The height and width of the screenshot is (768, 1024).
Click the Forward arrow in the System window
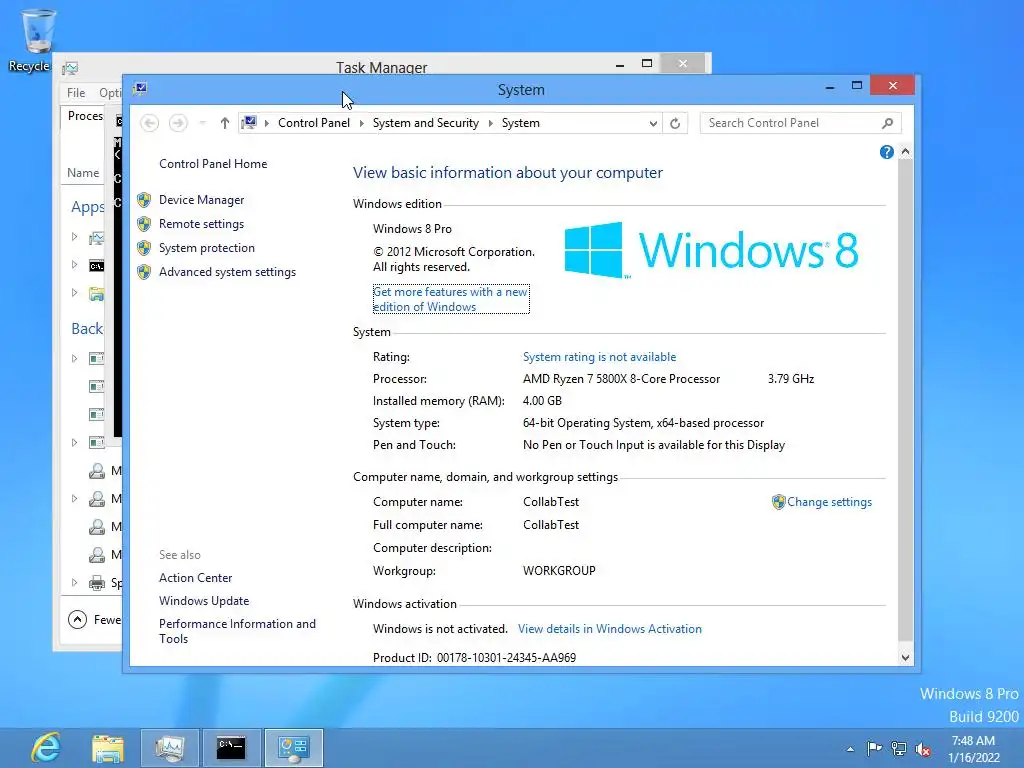(178, 123)
